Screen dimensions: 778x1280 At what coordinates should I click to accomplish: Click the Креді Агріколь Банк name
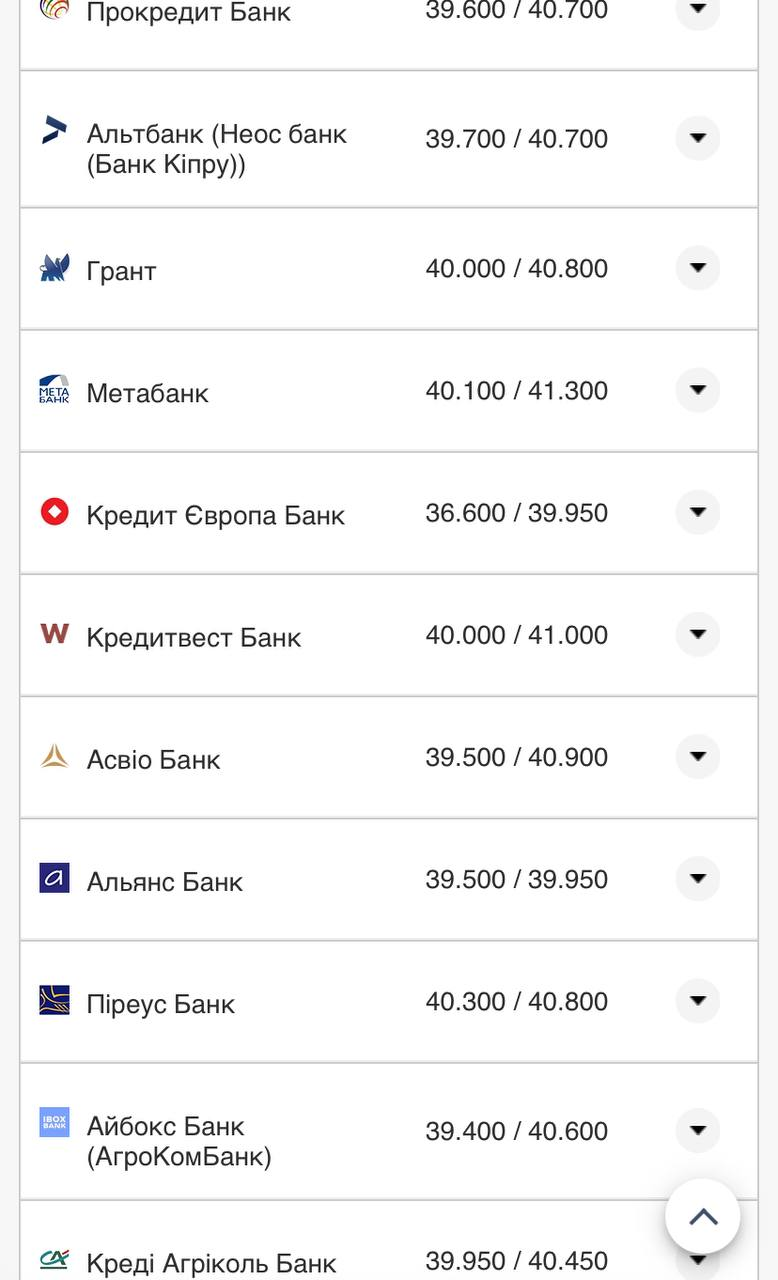click(x=211, y=1264)
